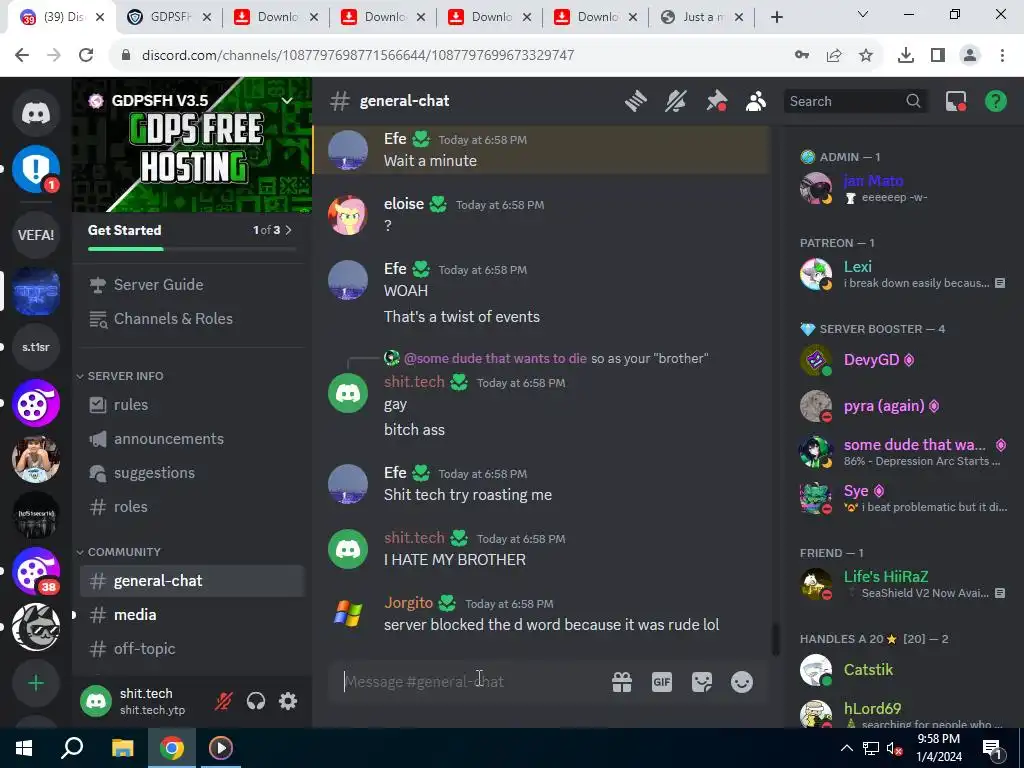Open Sye member profile
This screenshot has height=768, width=1024.
[903, 498]
